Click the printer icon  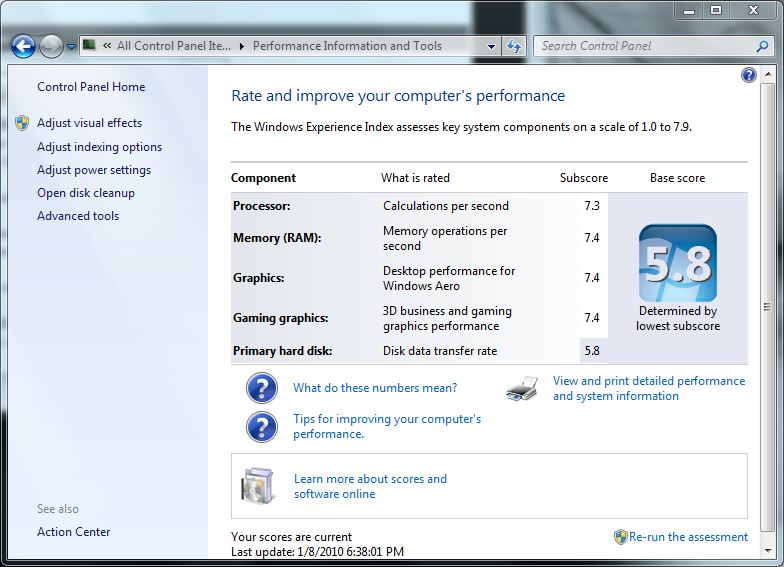522,388
